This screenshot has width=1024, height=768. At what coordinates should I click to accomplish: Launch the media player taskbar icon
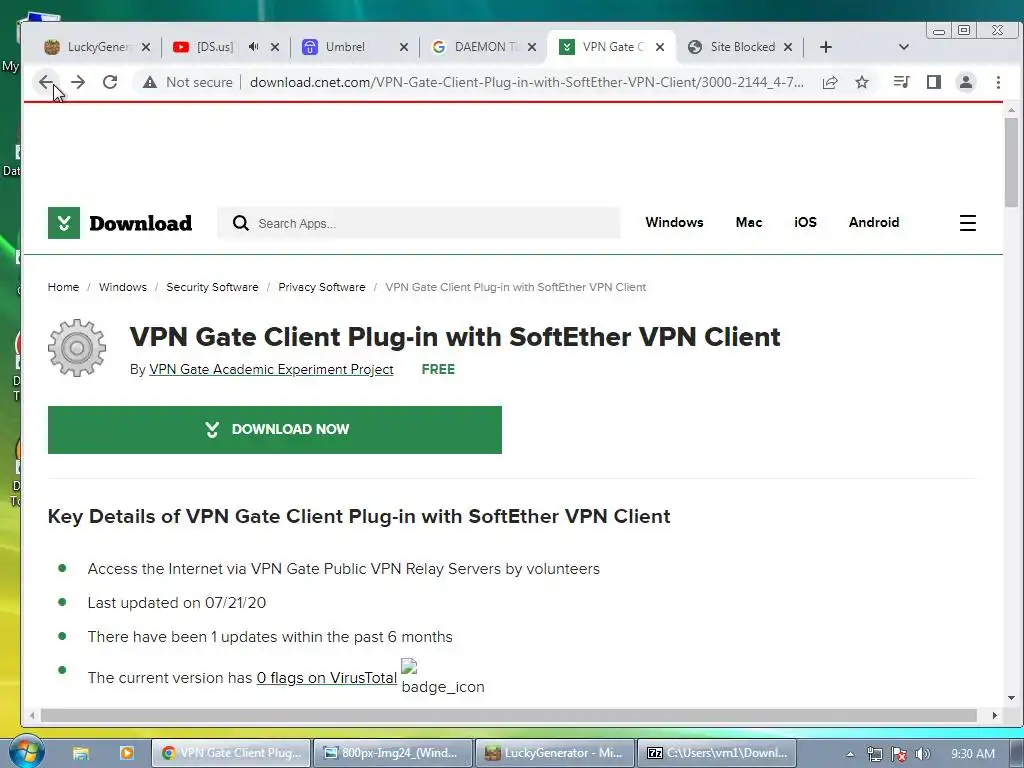[127, 753]
